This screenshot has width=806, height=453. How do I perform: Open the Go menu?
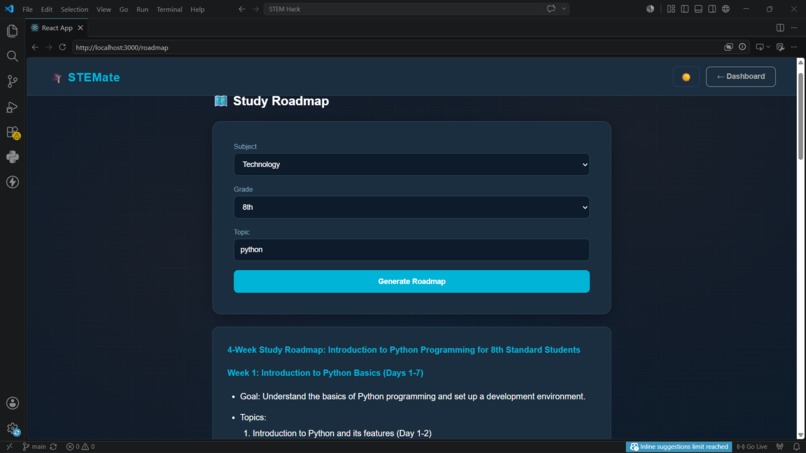[123, 9]
